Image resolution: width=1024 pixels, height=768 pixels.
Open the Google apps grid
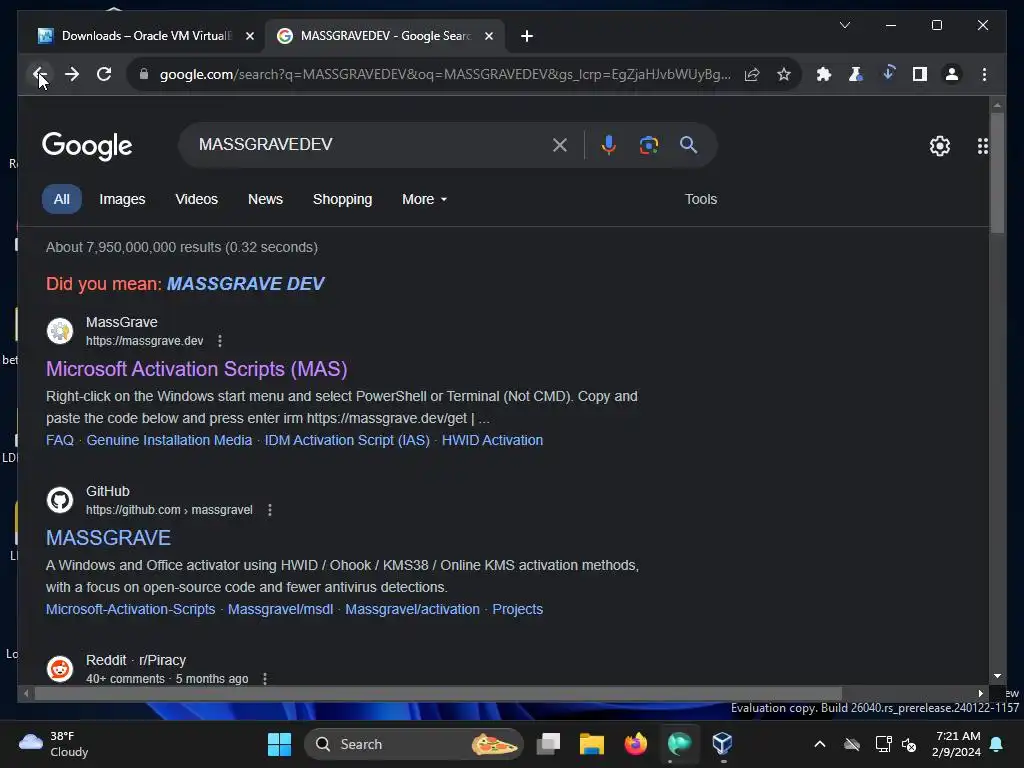[x=982, y=146]
